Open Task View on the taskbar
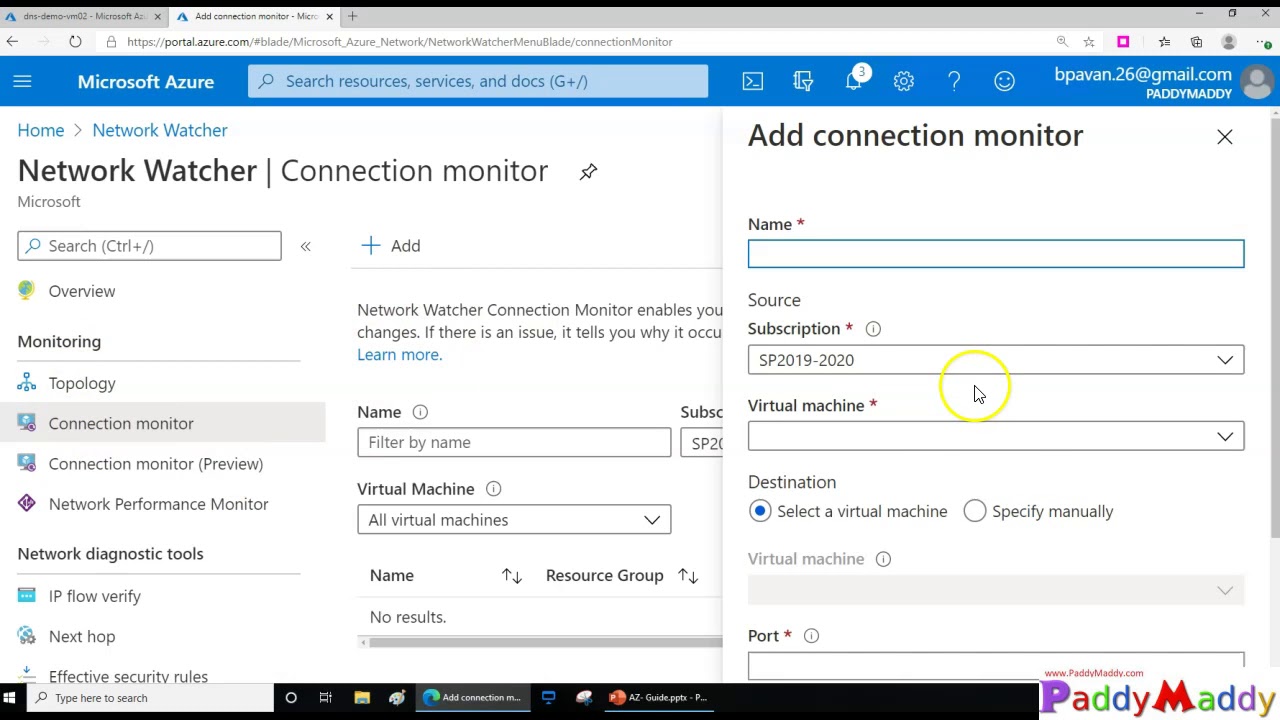 pyautogui.click(x=325, y=698)
